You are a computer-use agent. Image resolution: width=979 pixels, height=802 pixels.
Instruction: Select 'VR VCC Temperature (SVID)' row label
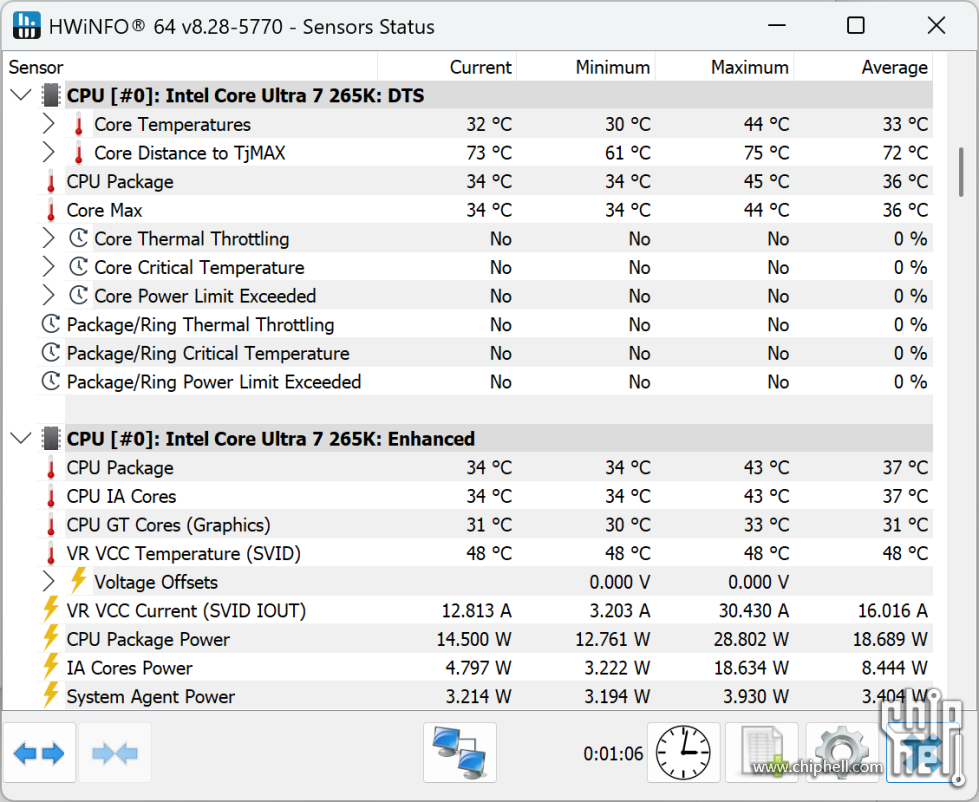click(x=184, y=554)
